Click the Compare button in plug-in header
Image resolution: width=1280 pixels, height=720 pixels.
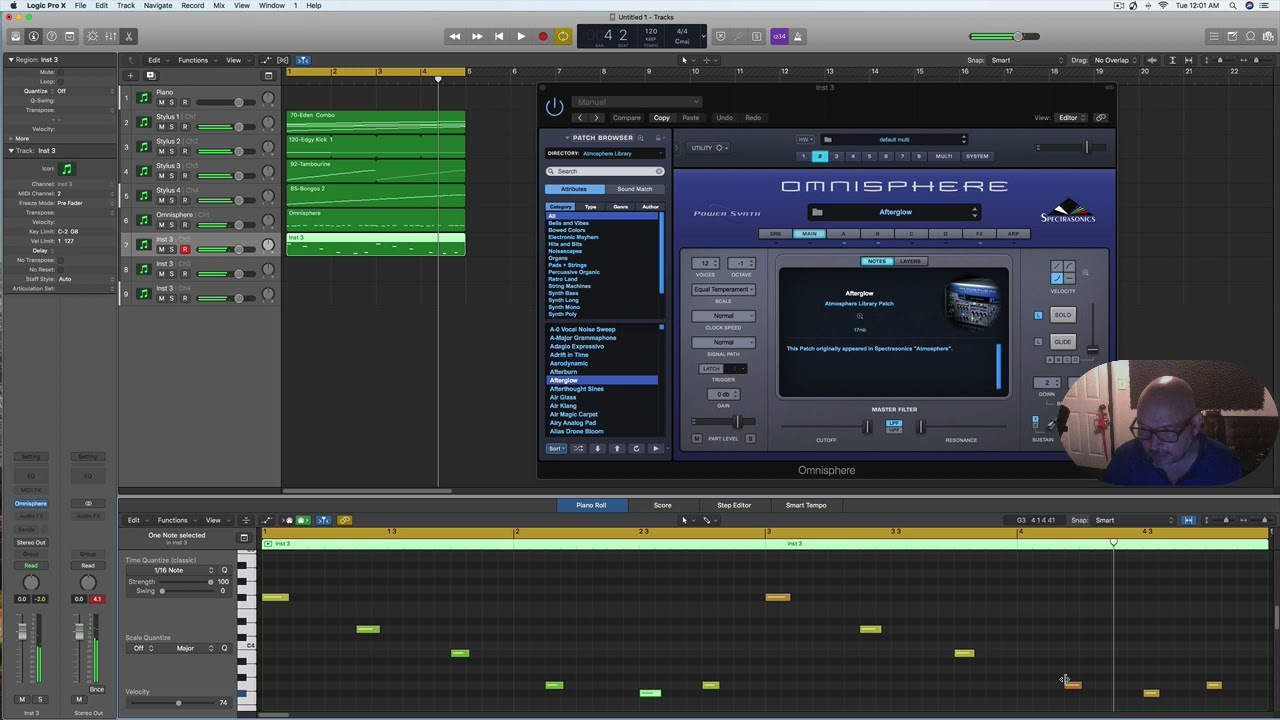coord(626,118)
